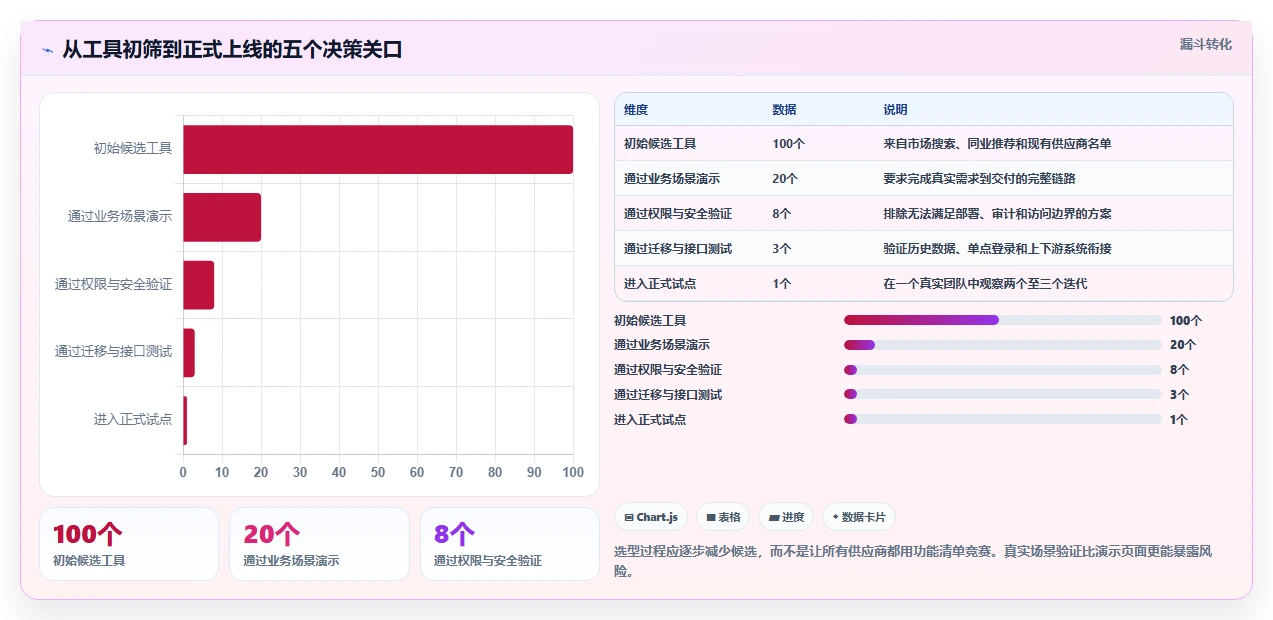1273x620 pixels.
Task: Click the 初始候选工具 bar in the chart
Action: coord(378,149)
